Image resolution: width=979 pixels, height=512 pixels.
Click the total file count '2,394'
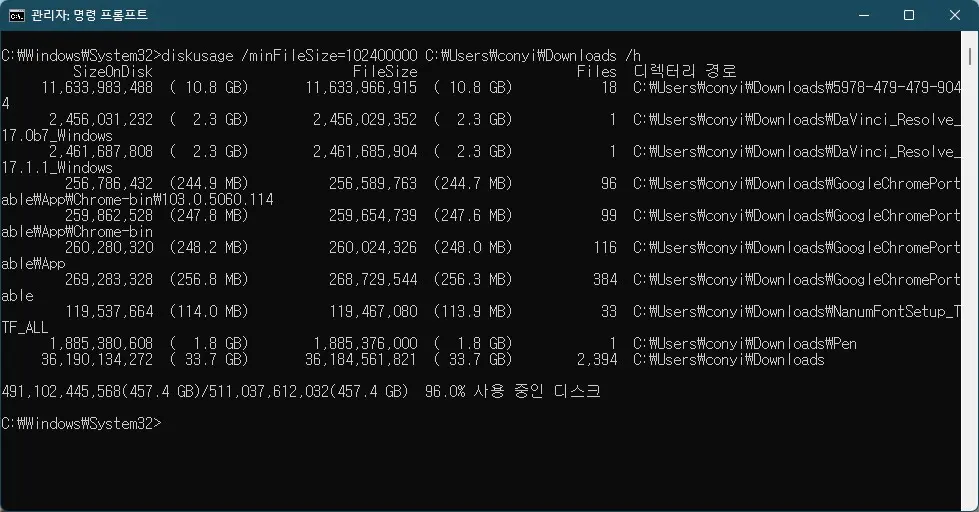[x=597, y=360]
